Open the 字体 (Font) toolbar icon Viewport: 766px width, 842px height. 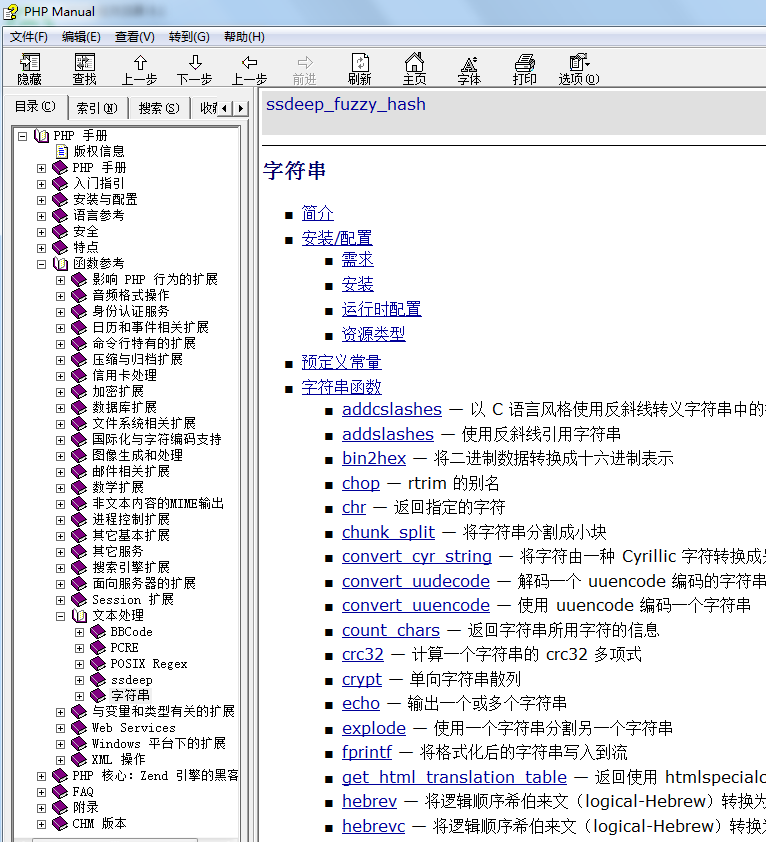point(469,63)
